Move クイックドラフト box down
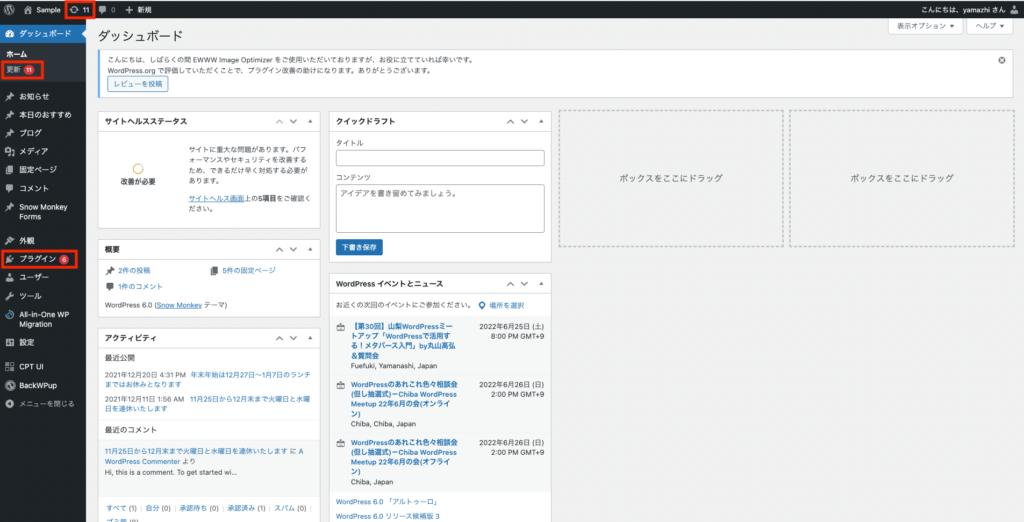The image size is (1024, 522). coord(524,122)
